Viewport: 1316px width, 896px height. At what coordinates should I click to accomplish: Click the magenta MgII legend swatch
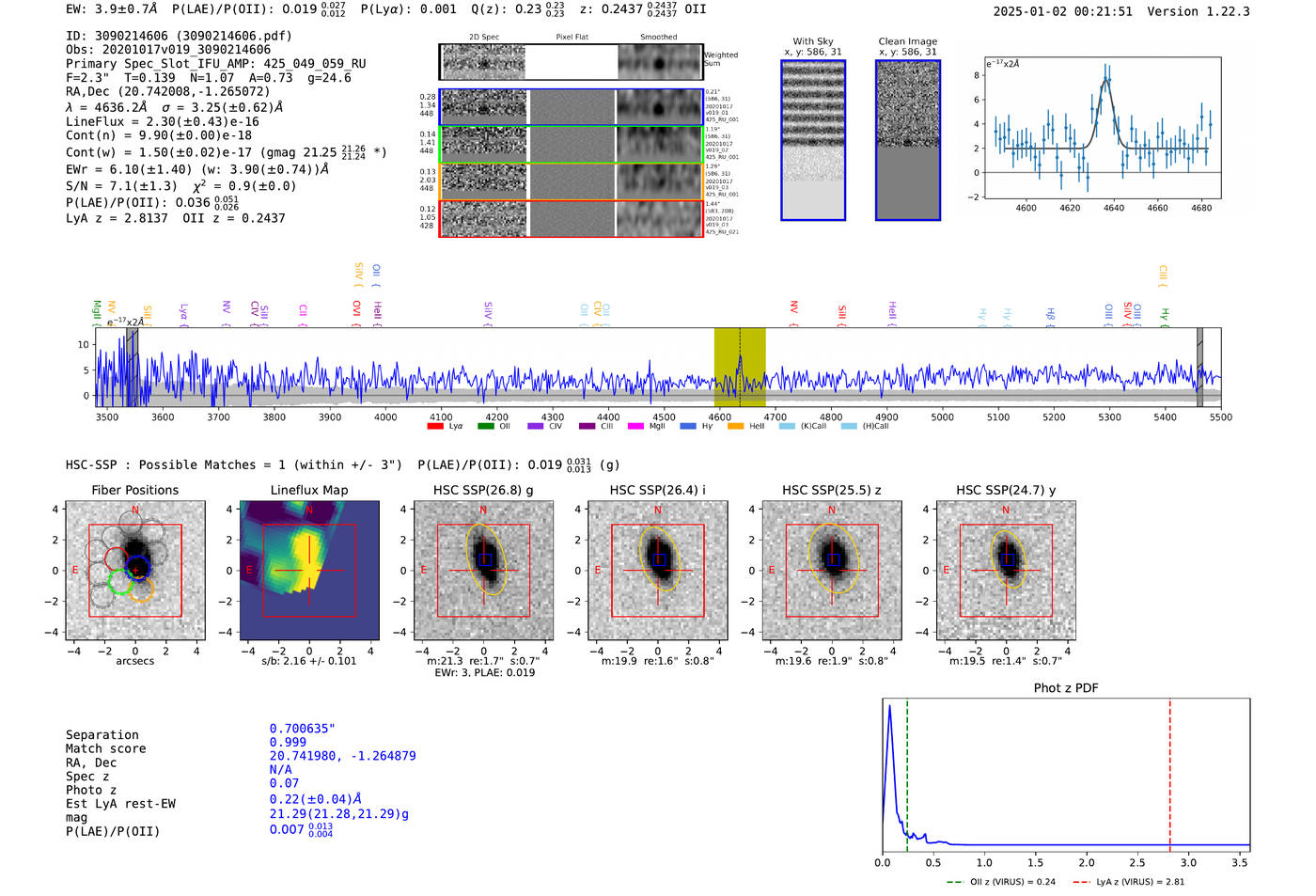click(636, 426)
